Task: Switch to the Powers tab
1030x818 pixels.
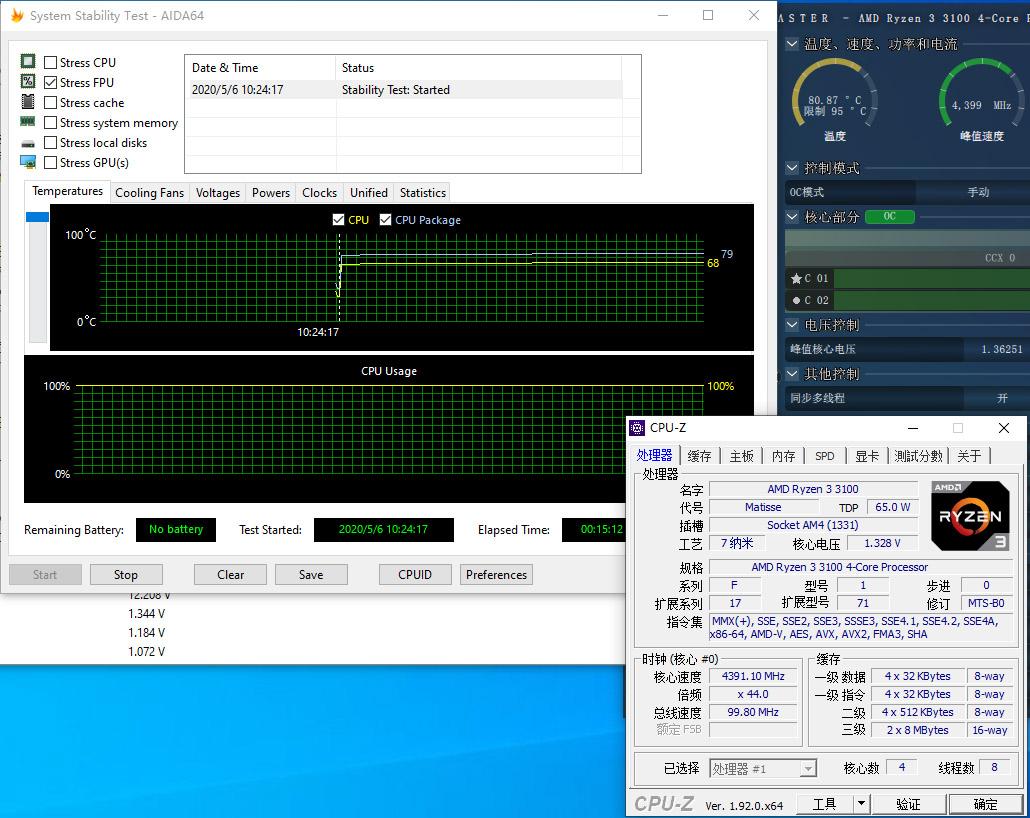Action: [x=271, y=193]
